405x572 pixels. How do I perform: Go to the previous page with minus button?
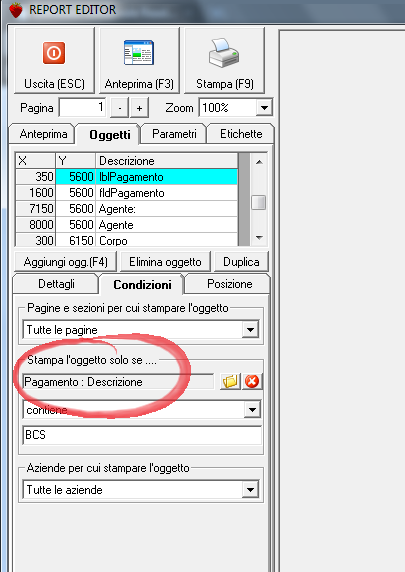click(119, 108)
